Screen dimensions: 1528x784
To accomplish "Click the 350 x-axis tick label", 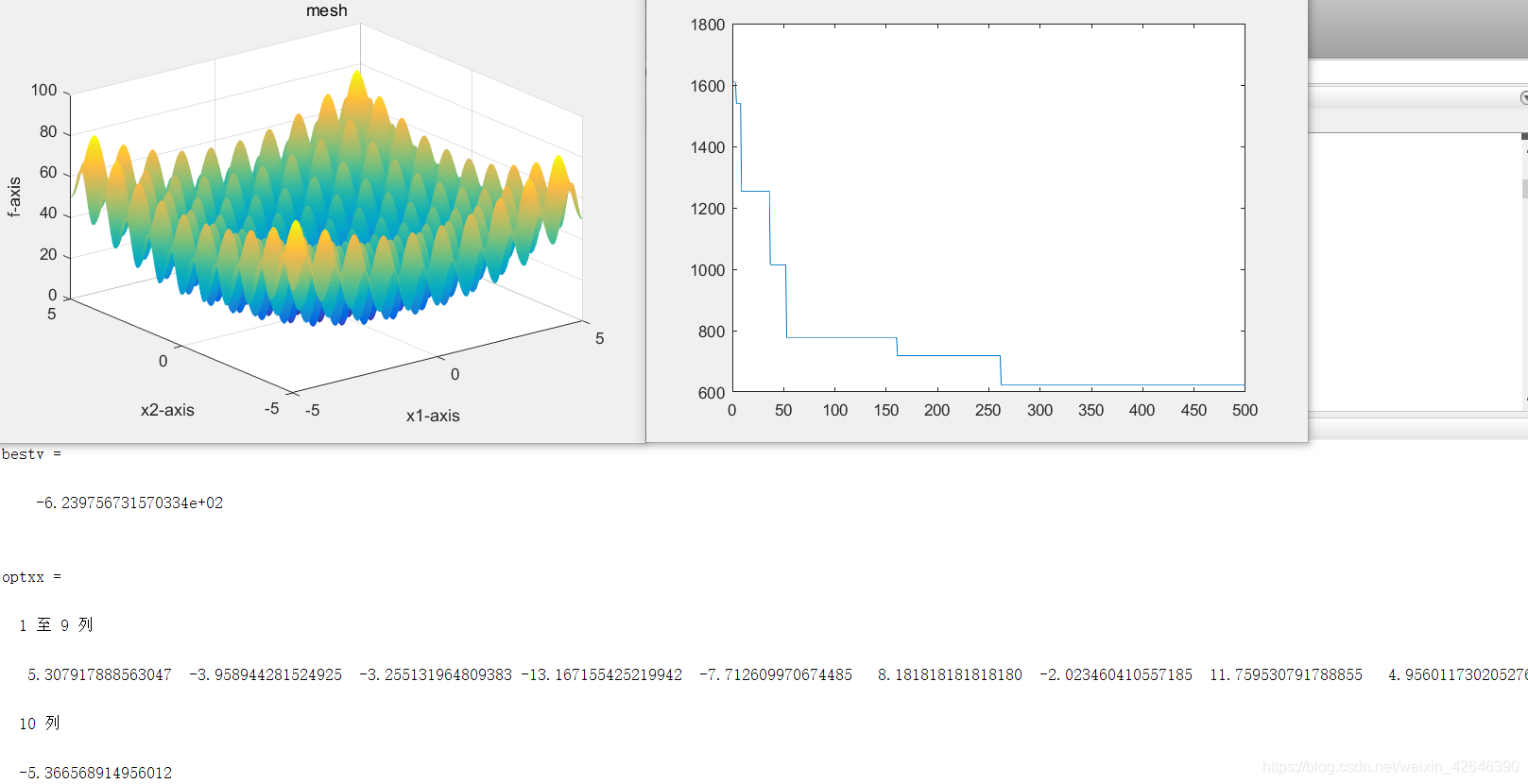I will click(1091, 410).
